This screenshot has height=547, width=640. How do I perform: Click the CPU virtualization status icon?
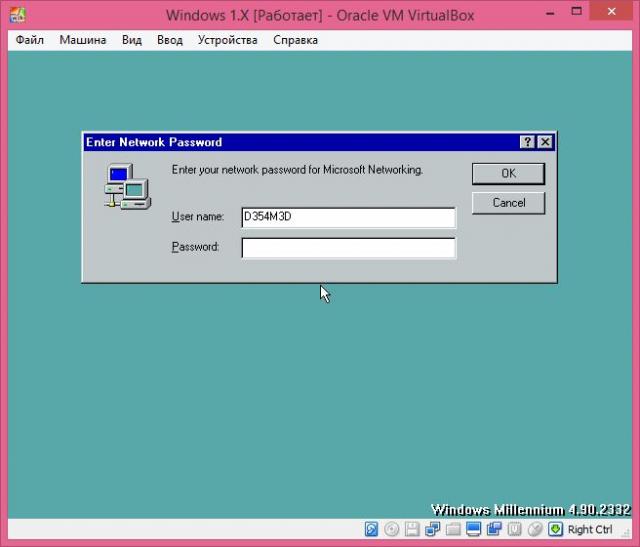point(514,529)
